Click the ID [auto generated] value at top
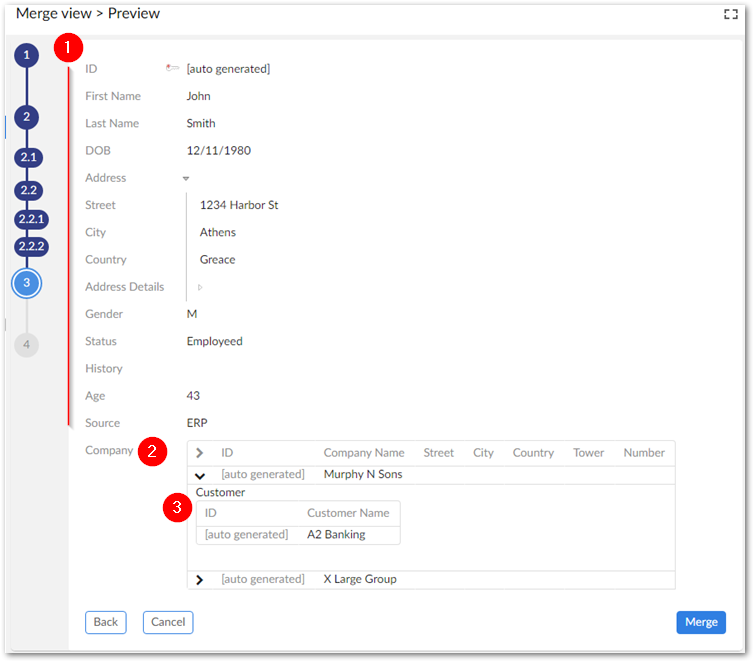The height and width of the screenshot is (662, 754). point(228,69)
